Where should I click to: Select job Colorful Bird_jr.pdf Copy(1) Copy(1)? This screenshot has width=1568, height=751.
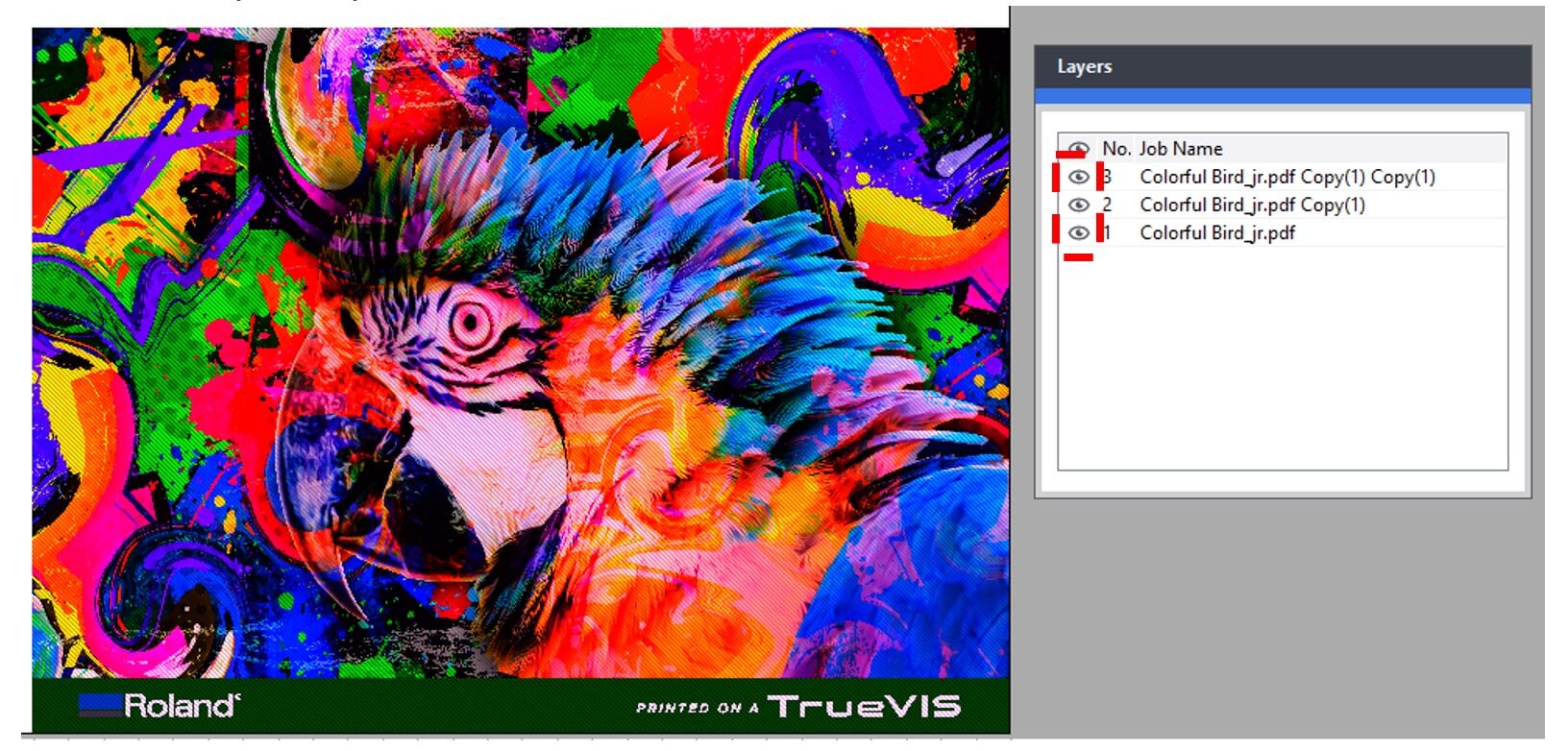pyautogui.click(x=1287, y=177)
